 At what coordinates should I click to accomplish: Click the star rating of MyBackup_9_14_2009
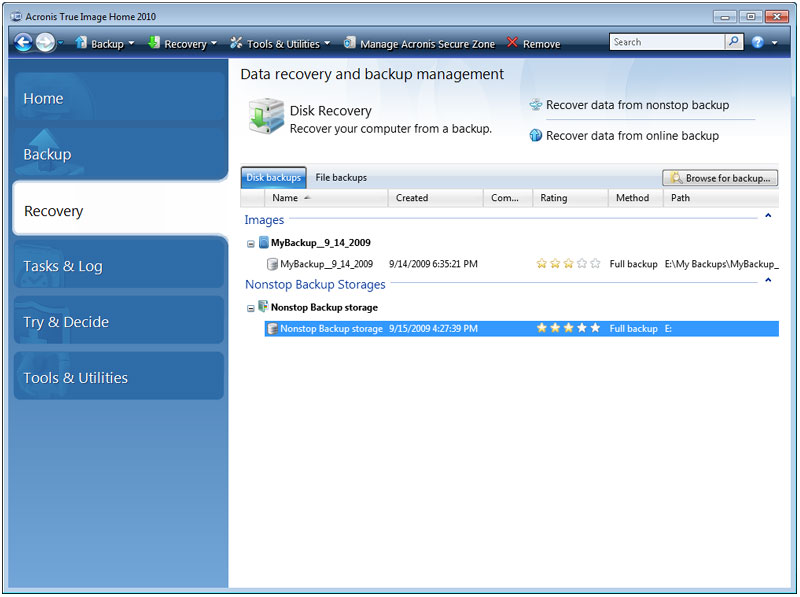click(x=568, y=264)
